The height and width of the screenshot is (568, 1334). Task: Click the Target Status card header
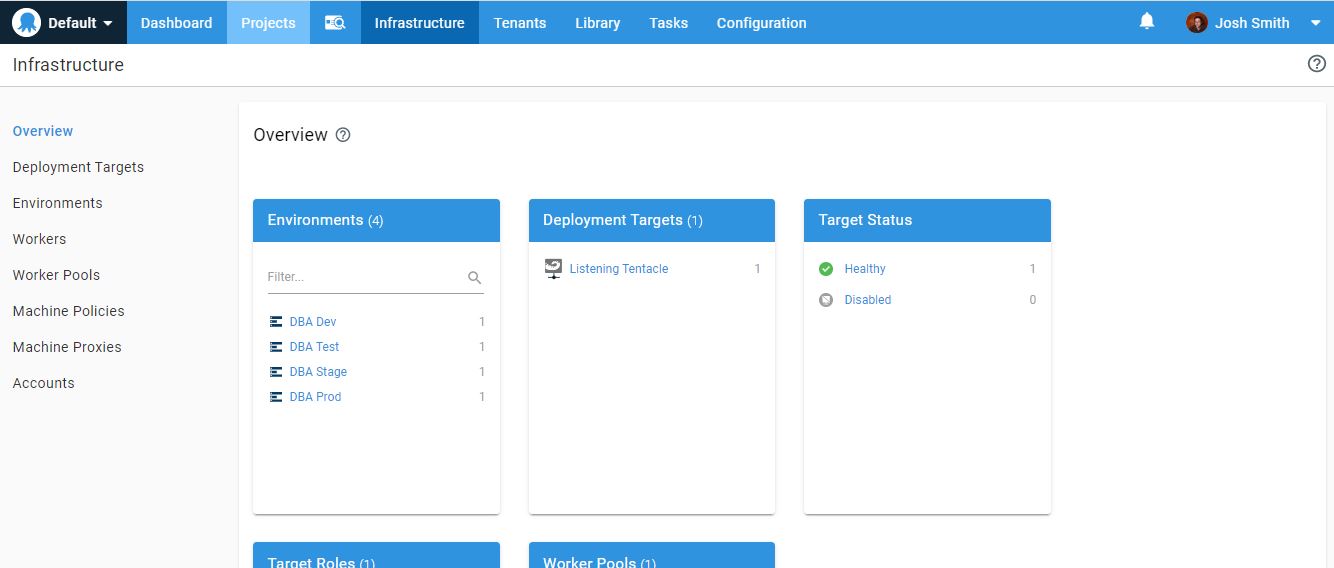(x=927, y=220)
